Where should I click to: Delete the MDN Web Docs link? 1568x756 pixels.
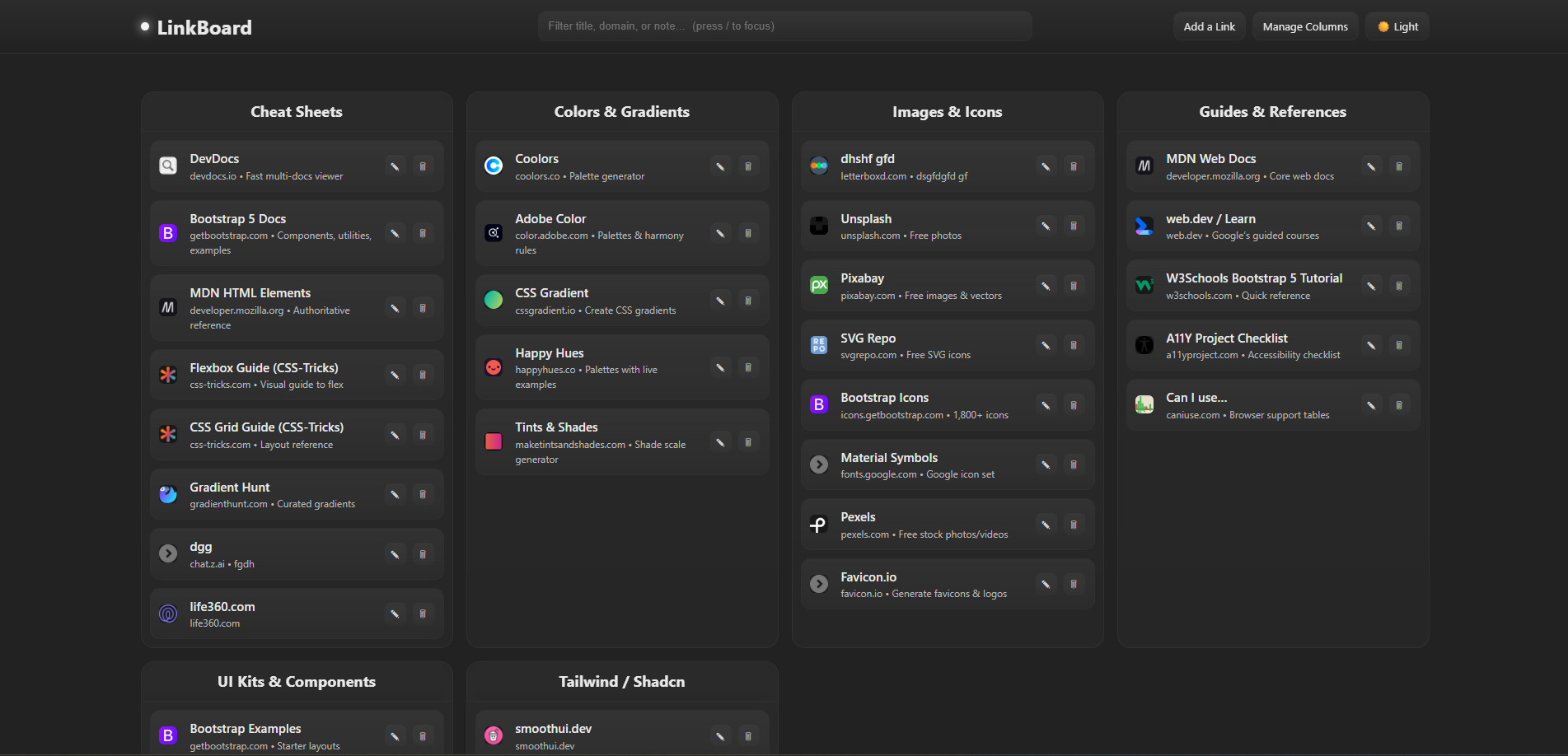tap(1399, 166)
